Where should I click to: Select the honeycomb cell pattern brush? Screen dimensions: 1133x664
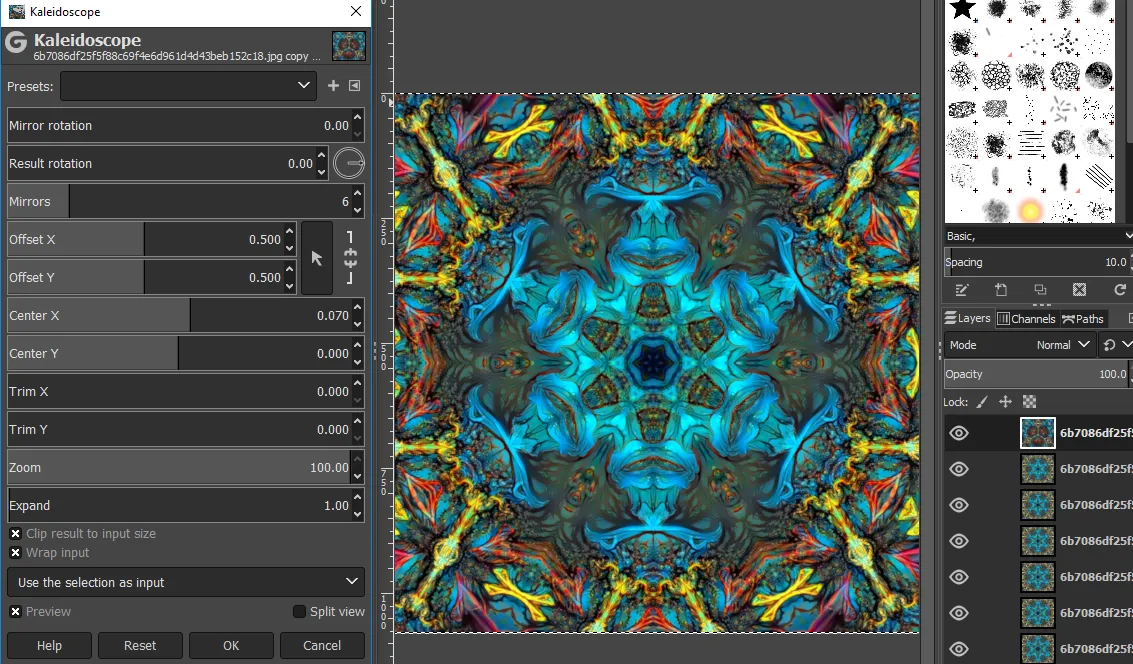[996, 75]
